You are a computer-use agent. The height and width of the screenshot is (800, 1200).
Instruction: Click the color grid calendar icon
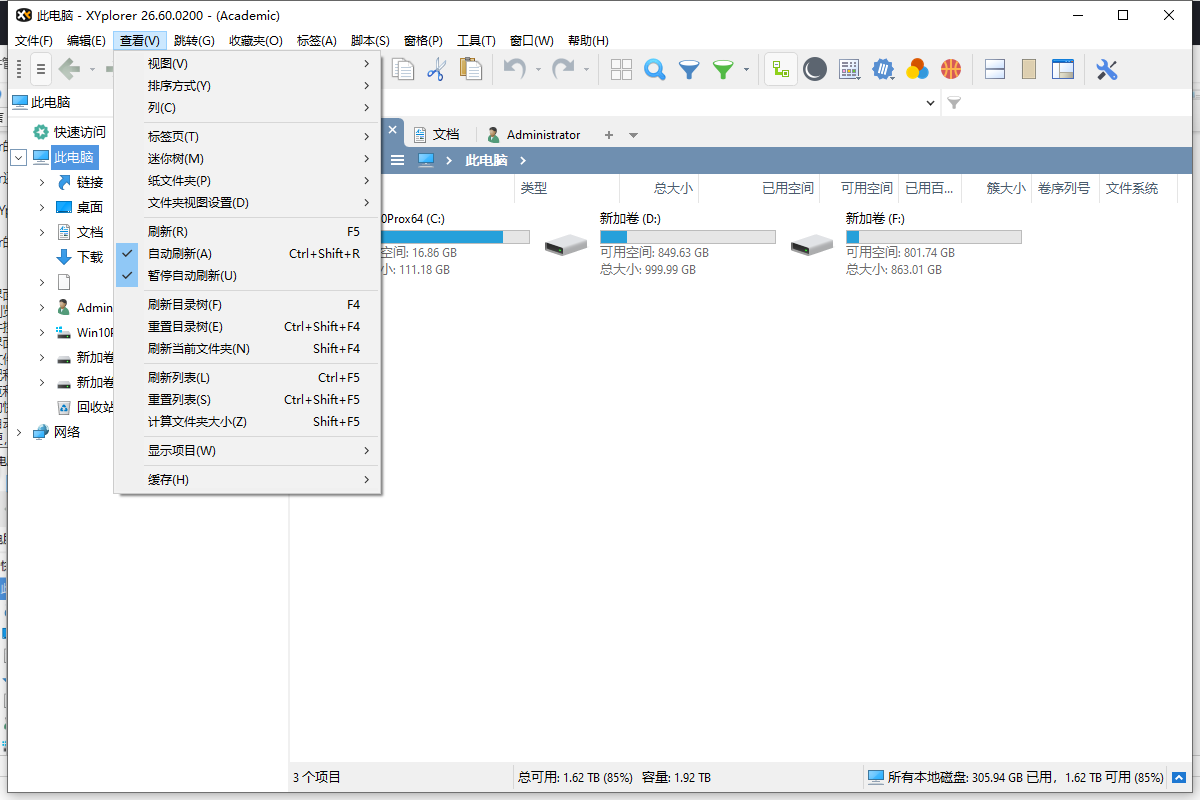click(x=849, y=69)
